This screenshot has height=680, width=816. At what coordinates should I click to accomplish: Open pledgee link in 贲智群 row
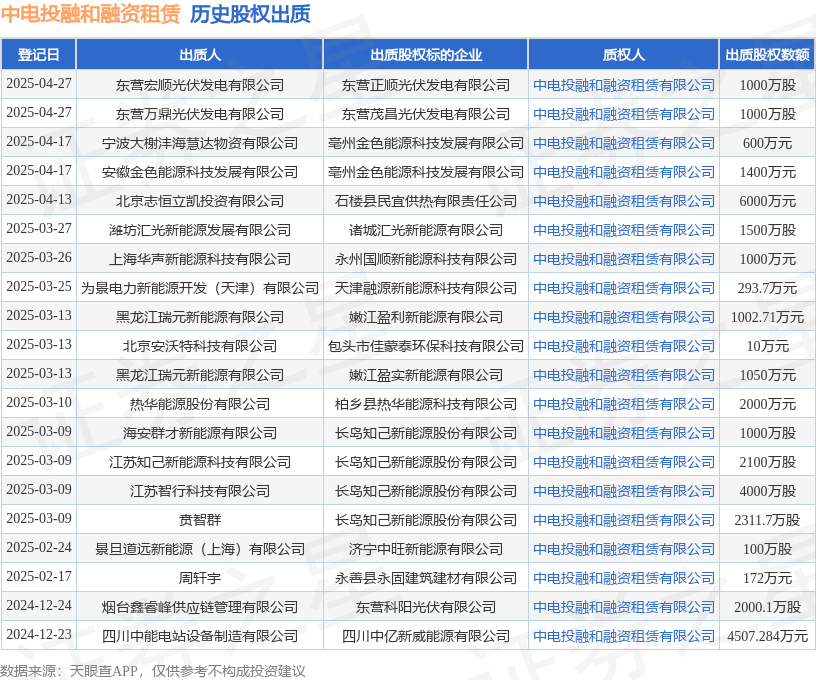pos(623,520)
